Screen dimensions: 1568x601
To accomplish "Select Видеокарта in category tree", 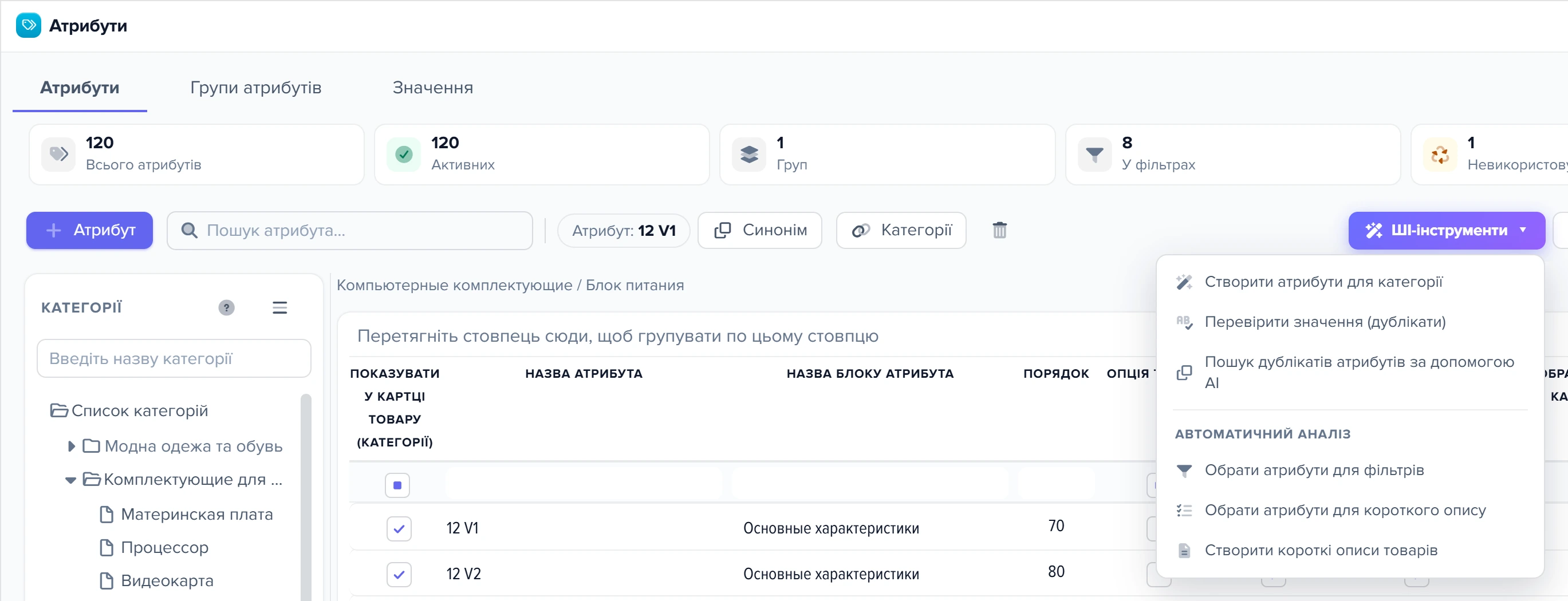I will coord(167,581).
